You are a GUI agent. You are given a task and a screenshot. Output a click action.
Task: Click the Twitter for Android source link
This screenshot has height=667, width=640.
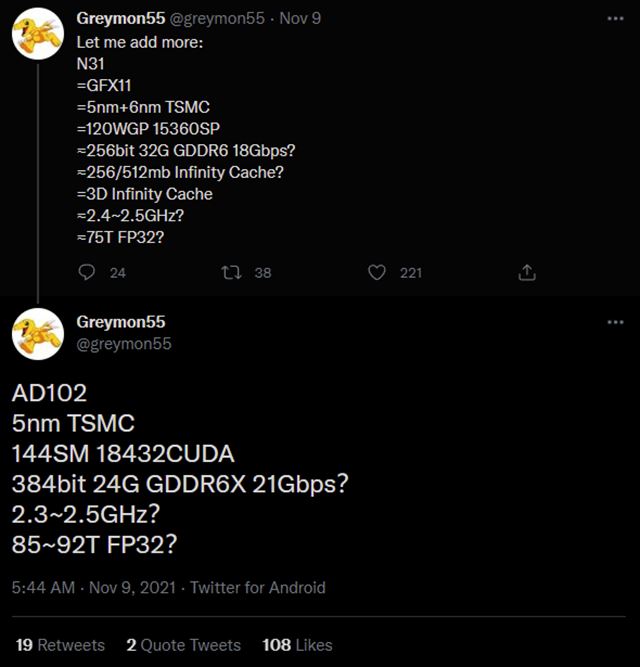pos(258,588)
